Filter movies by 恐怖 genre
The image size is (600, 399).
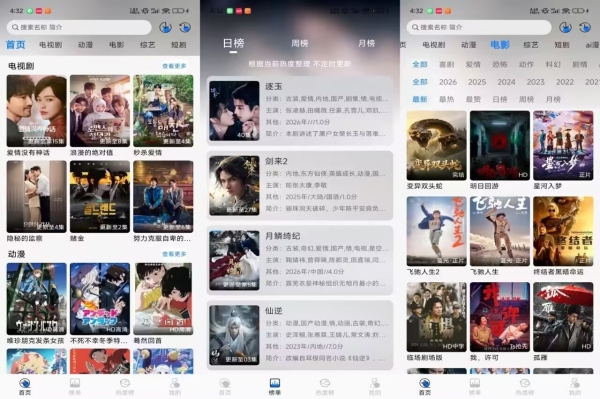point(500,64)
